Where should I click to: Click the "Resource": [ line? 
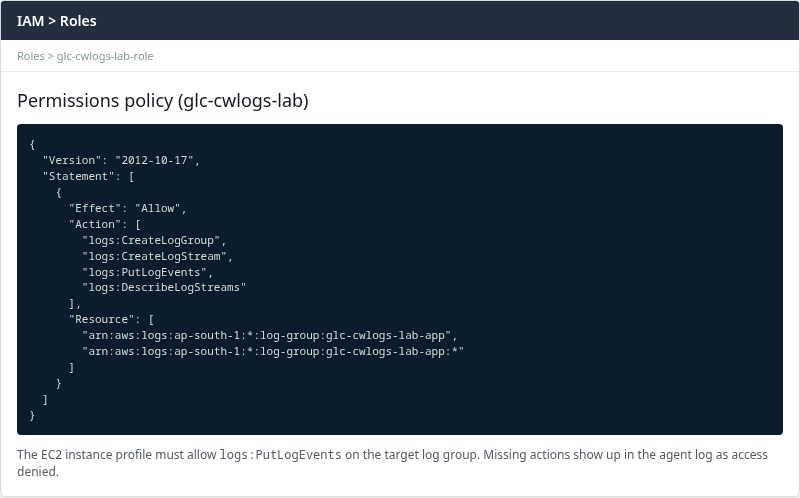pos(111,319)
